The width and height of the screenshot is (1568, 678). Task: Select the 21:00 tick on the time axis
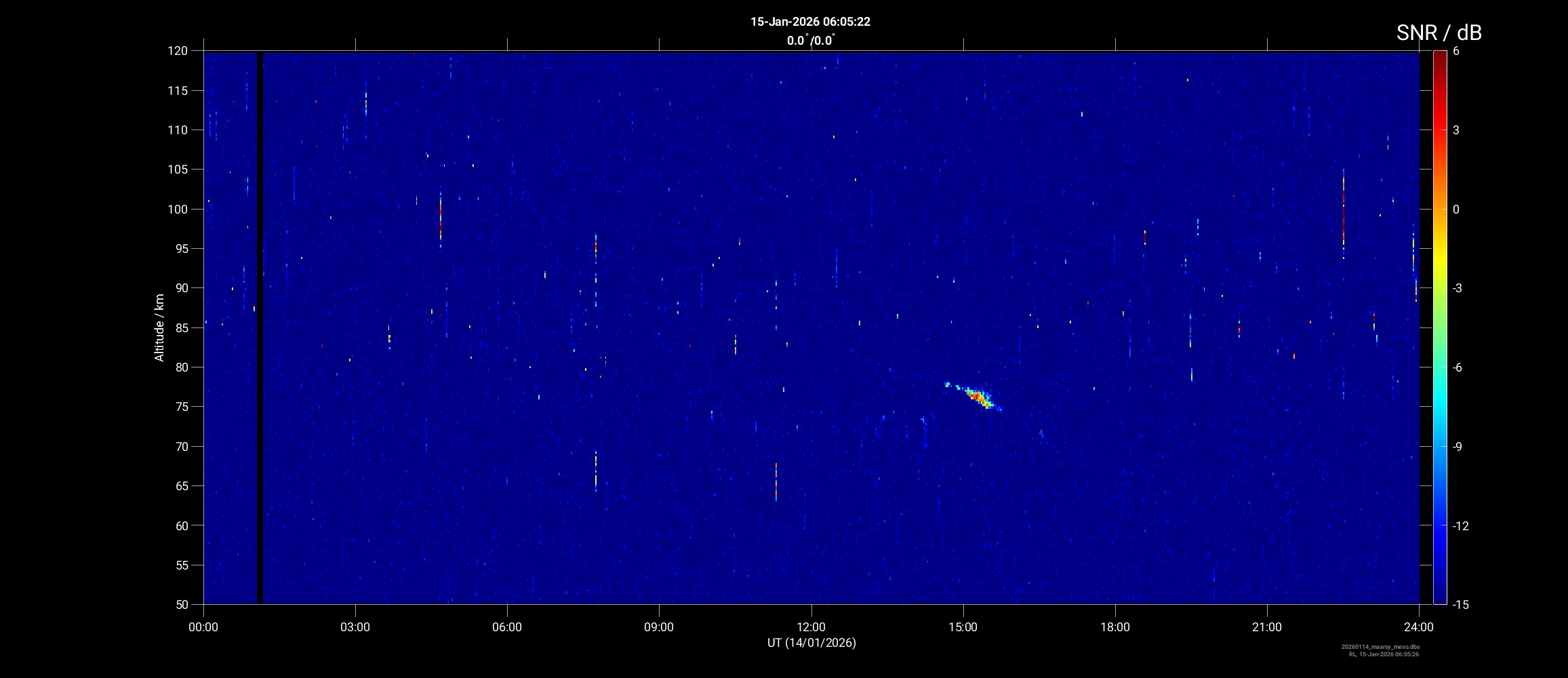[1266, 627]
